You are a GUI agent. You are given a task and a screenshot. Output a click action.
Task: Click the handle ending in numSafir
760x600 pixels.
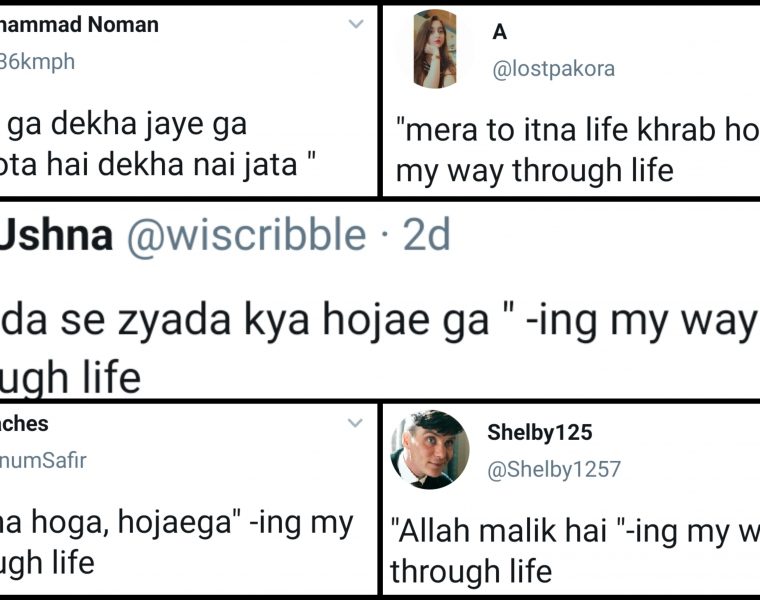tap(44, 460)
